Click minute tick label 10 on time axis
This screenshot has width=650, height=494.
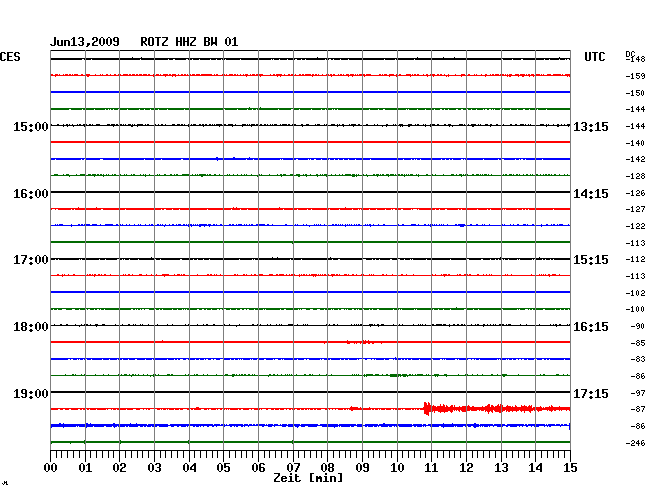[397, 468]
